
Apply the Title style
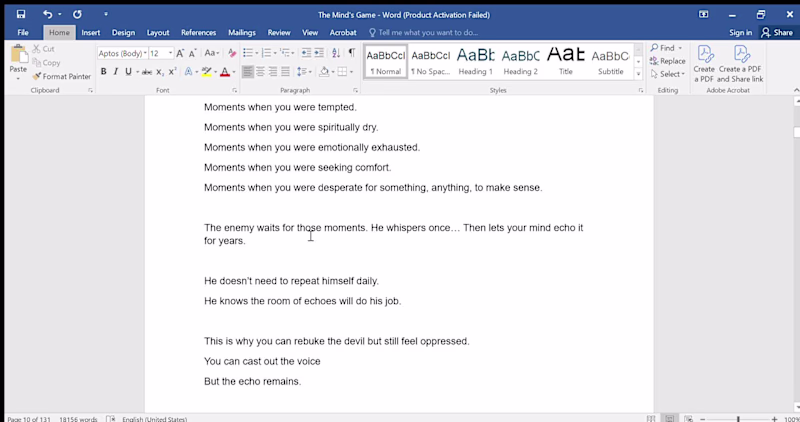click(566, 61)
